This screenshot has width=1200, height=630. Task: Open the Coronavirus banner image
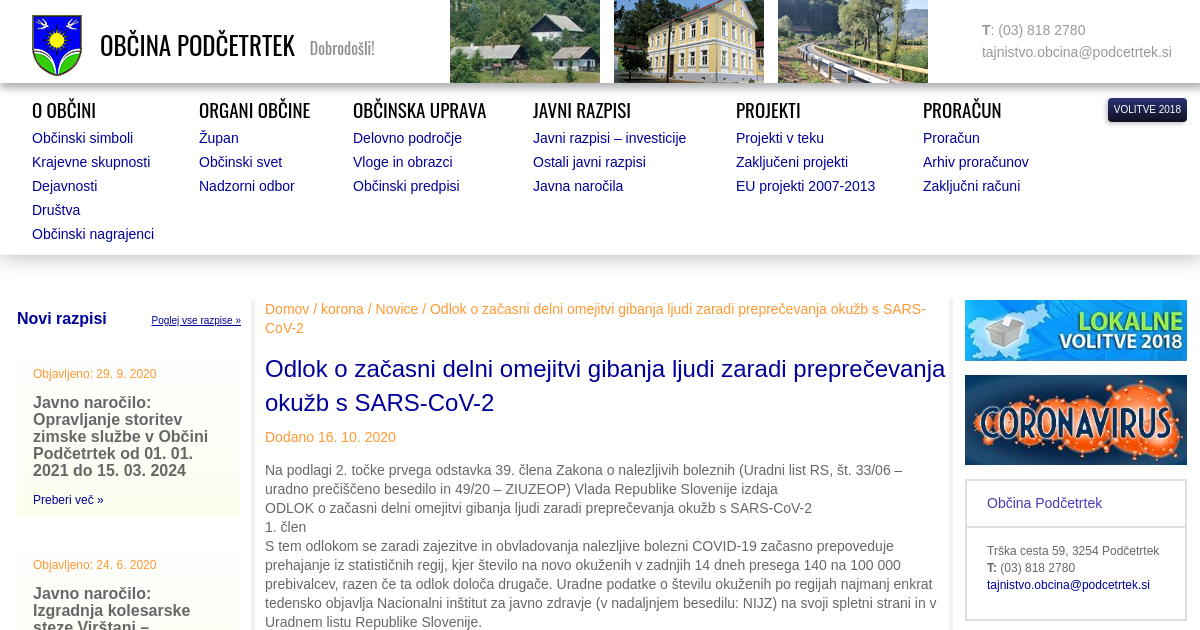[1075, 420]
